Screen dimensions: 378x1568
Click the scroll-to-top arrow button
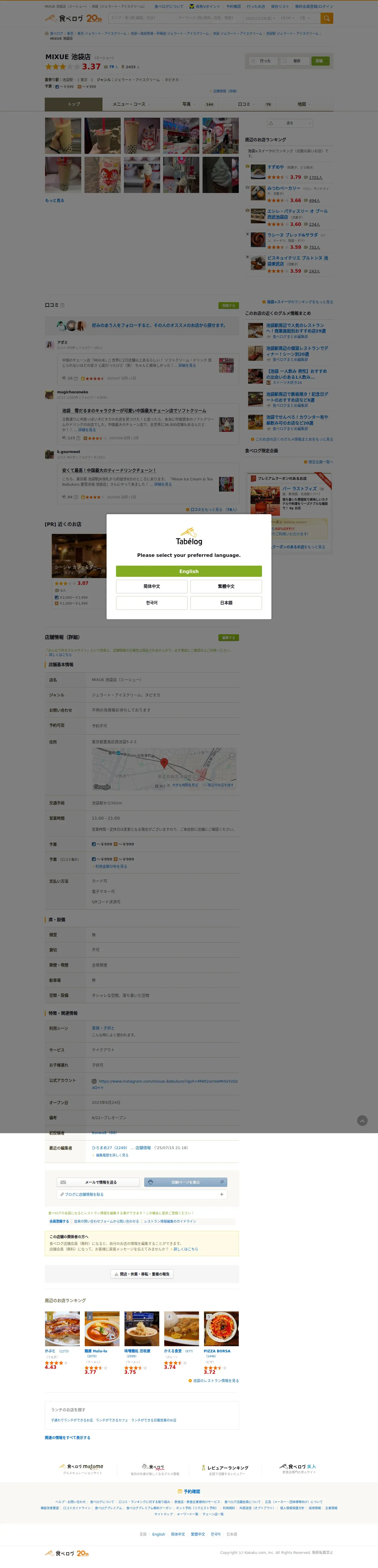coord(362,1121)
